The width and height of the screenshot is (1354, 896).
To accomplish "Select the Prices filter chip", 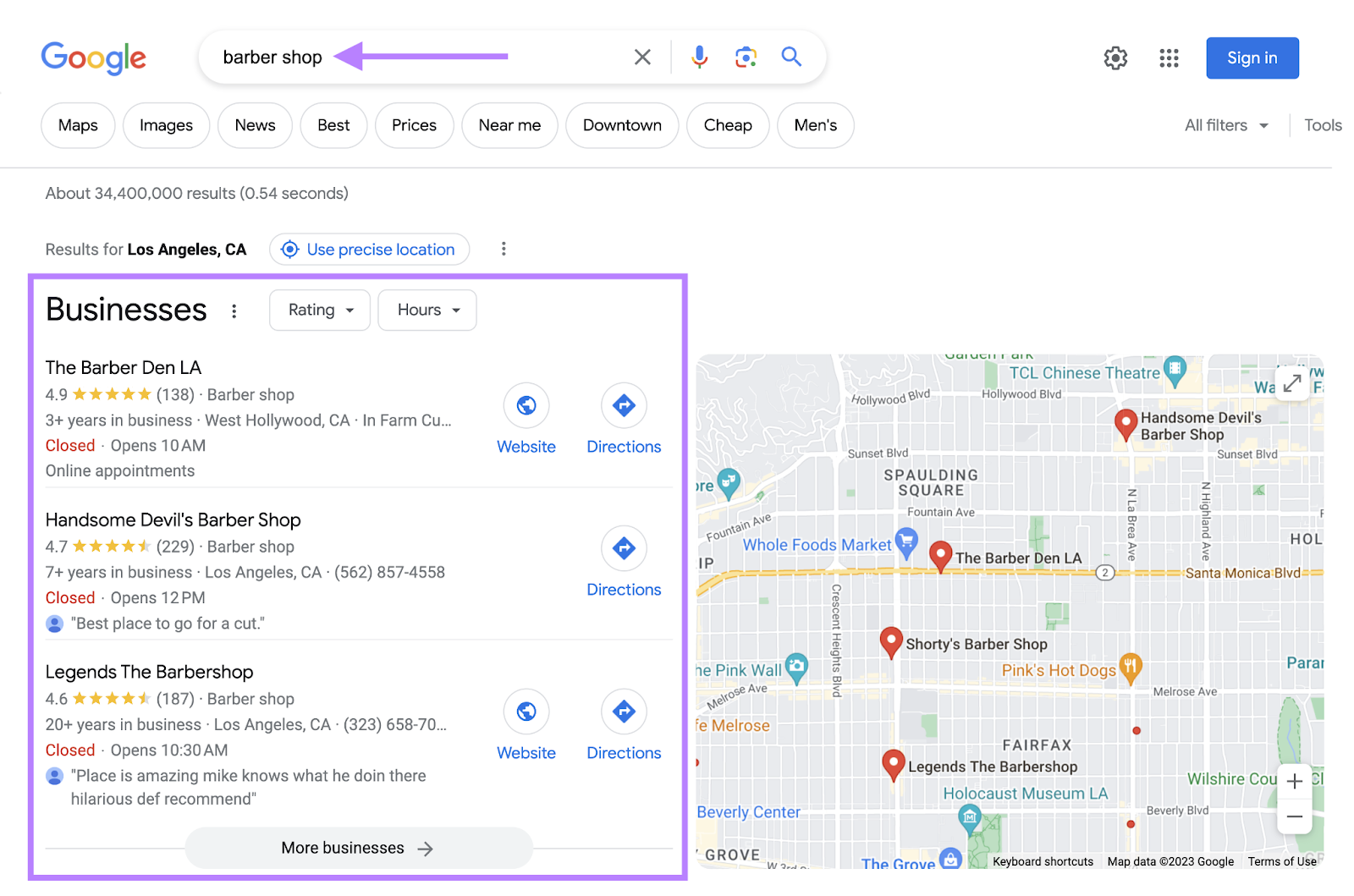I will click(414, 125).
